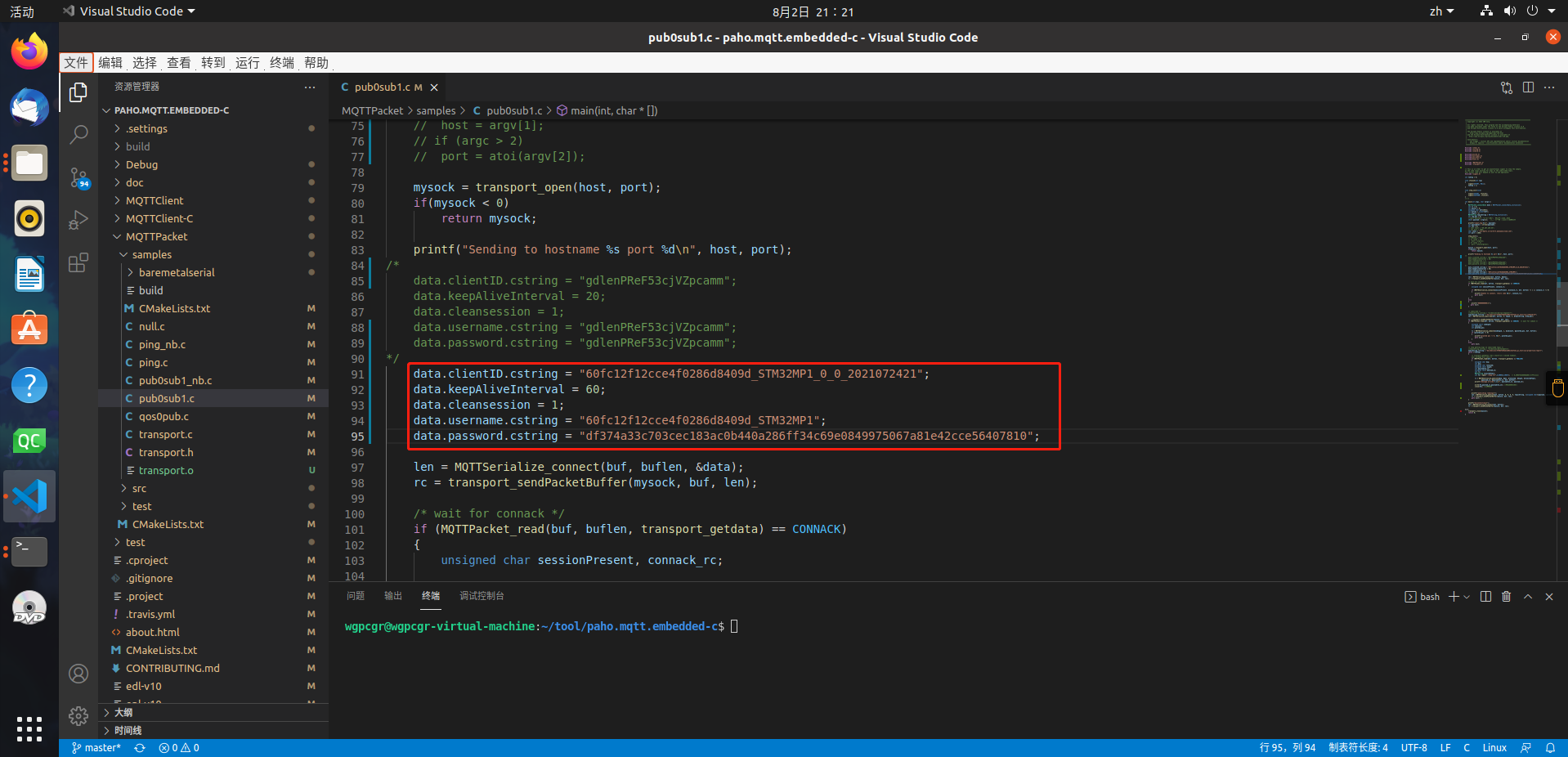Expand the src folder
The width and height of the screenshot is (1568, 757).
click(x=213, y=488)
